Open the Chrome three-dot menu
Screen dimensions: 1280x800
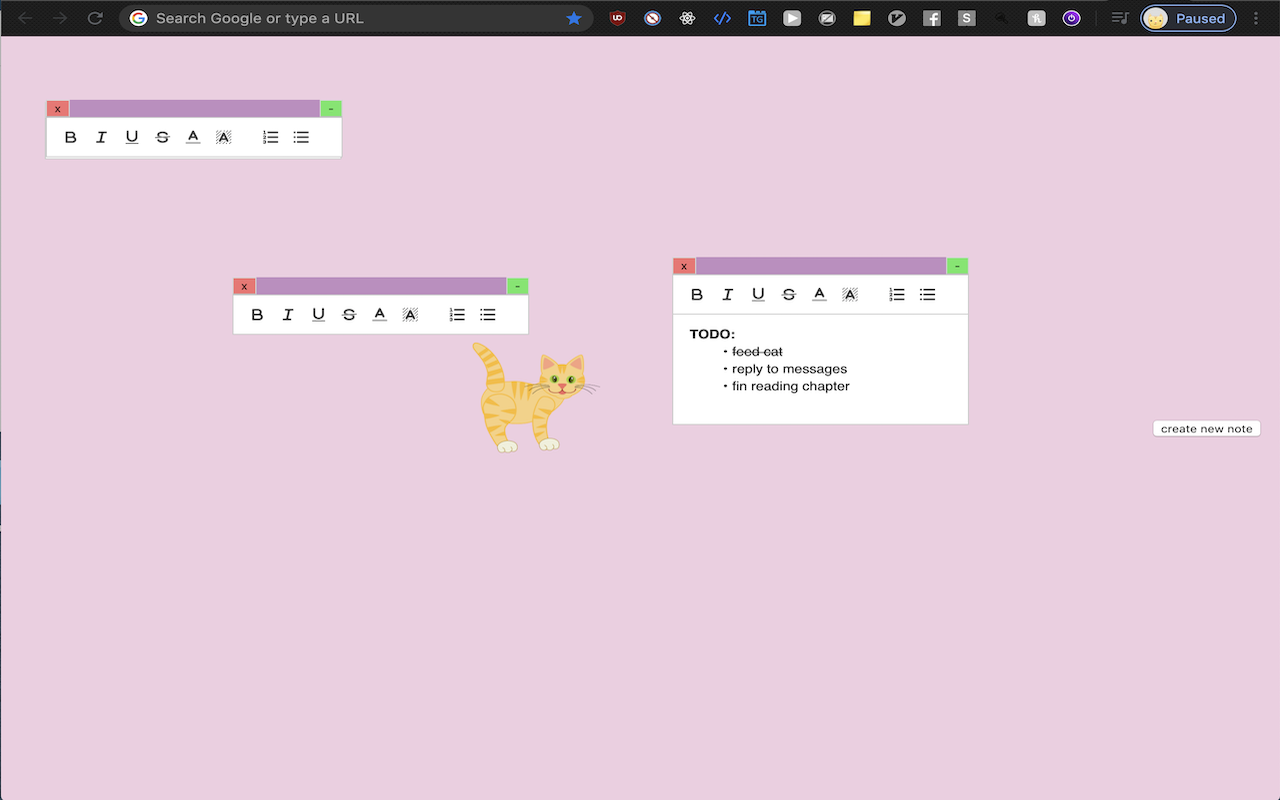(1256, 18)
